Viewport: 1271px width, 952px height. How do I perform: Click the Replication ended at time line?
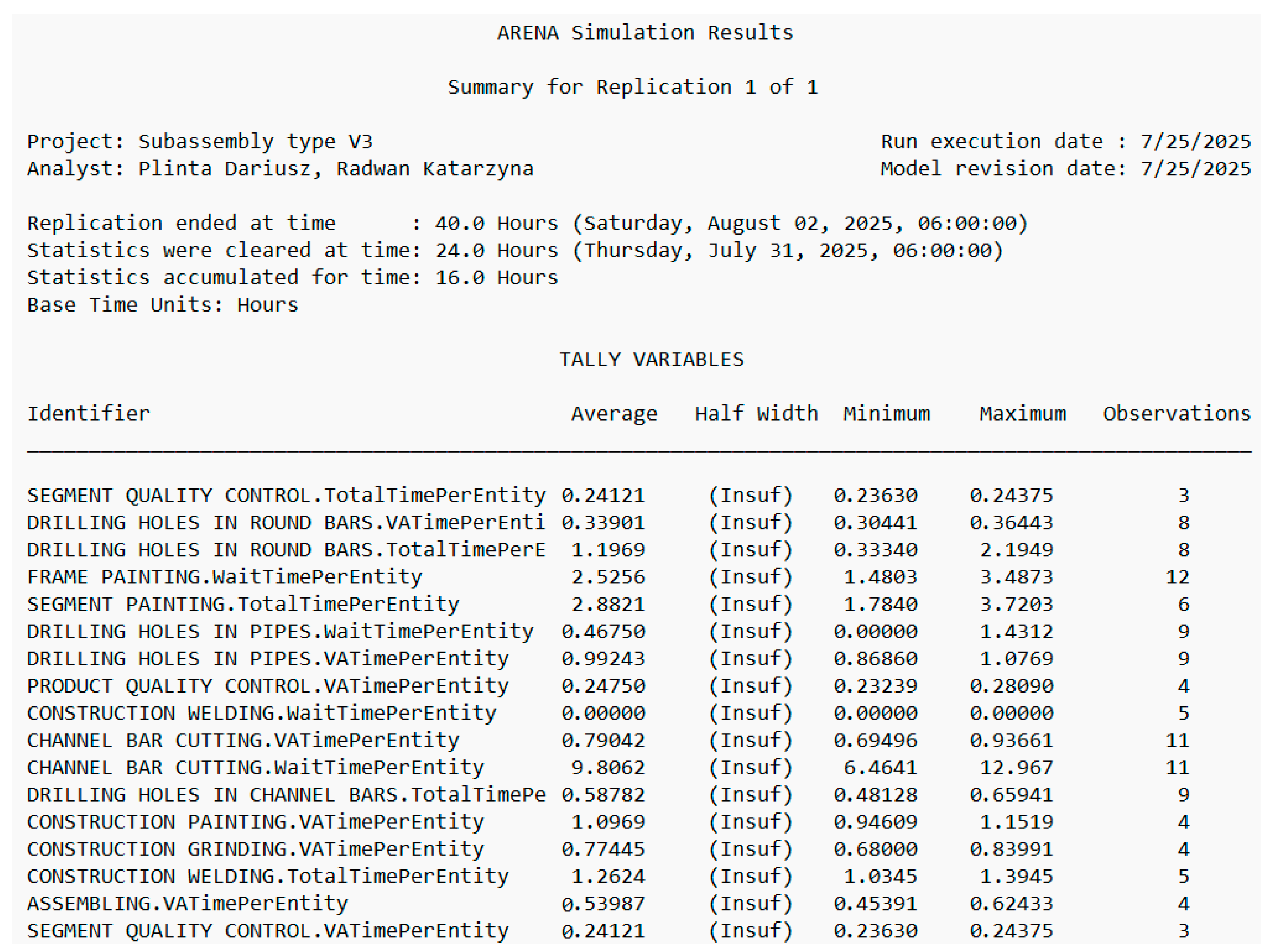tap(527, 223)
